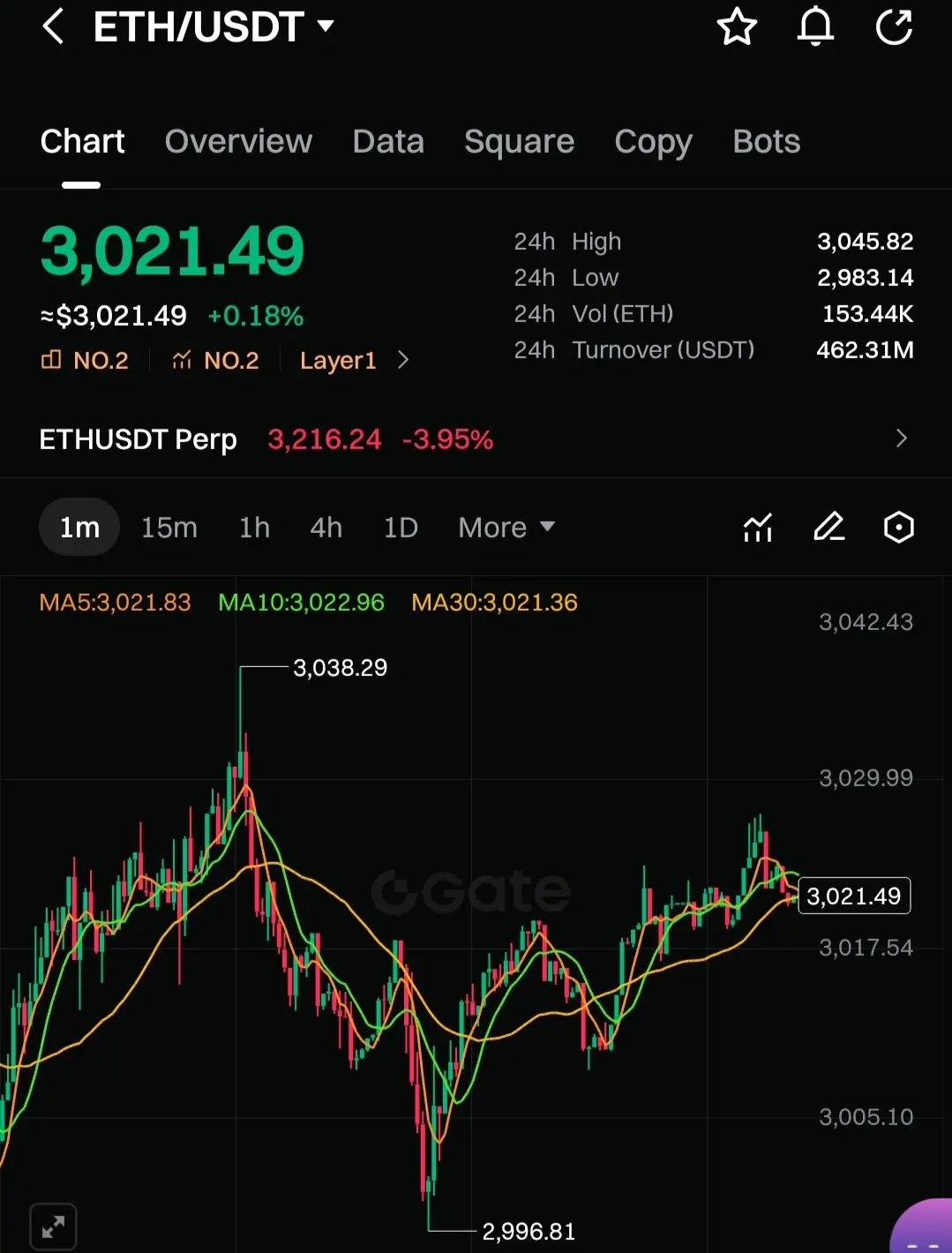Screen dimensions: 952x1253
Task: Select the 1D timeframe
Action: pos(401,528)
